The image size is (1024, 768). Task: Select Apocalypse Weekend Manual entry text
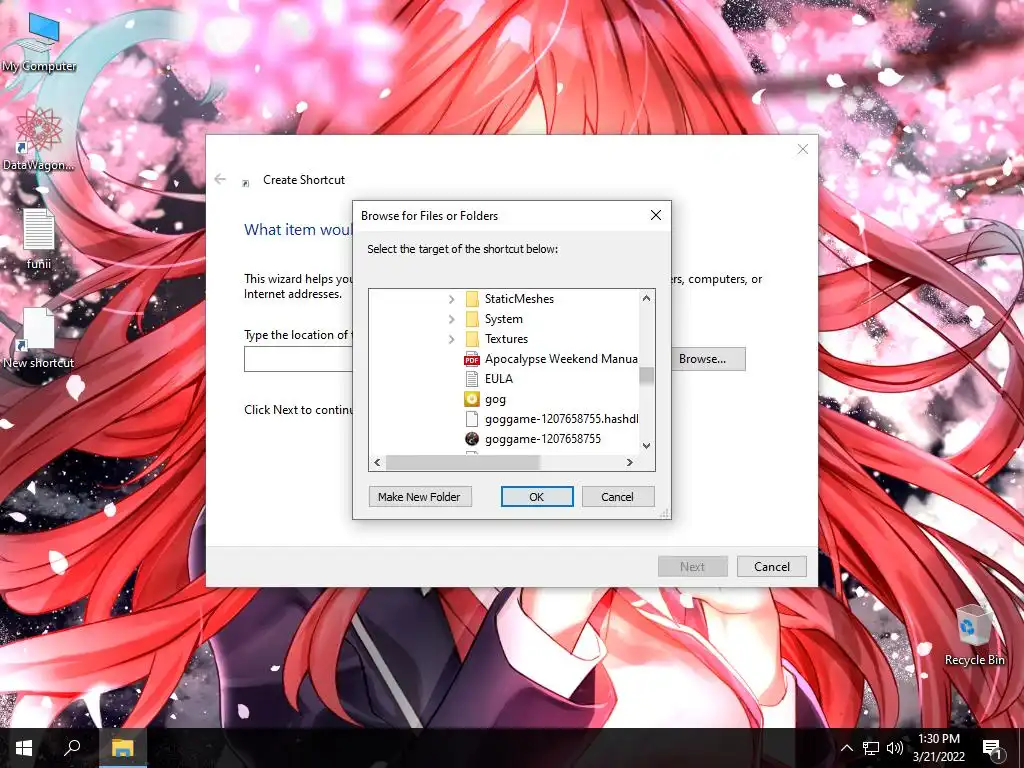(561, 359)
